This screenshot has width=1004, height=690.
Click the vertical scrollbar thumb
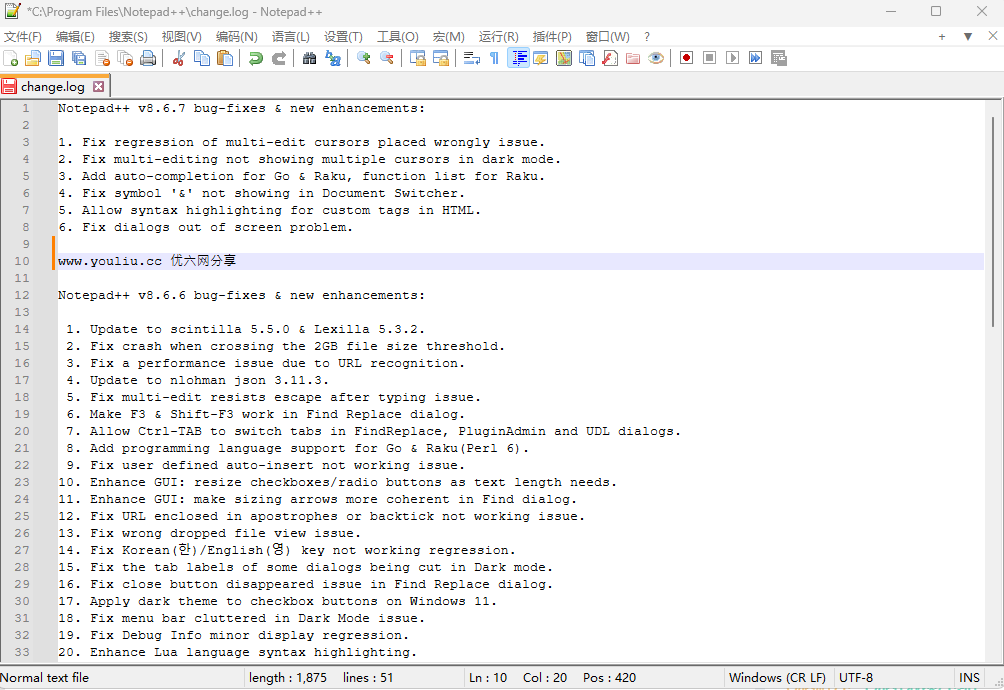[993, 223]
